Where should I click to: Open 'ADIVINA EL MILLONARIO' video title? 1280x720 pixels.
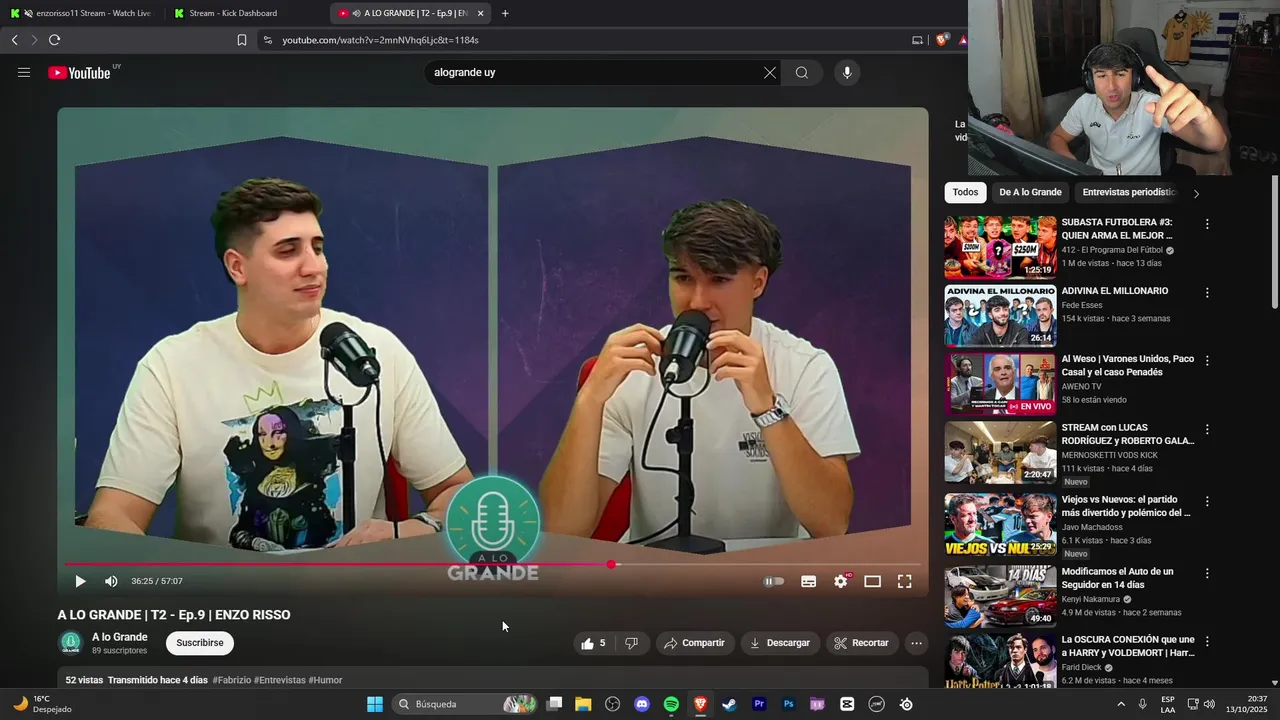[1115, 291]
